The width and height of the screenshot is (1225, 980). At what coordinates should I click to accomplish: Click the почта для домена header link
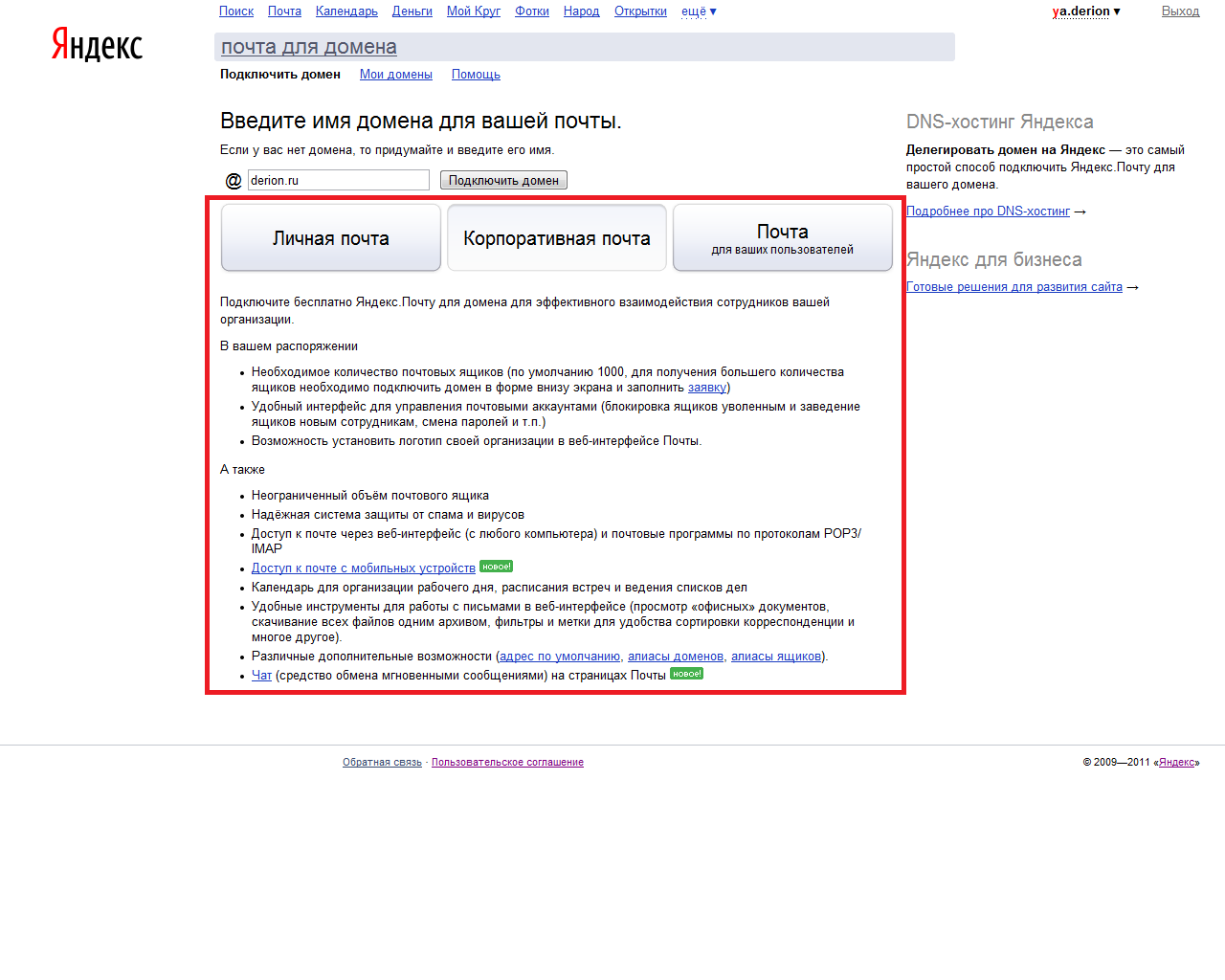(308, 47)
